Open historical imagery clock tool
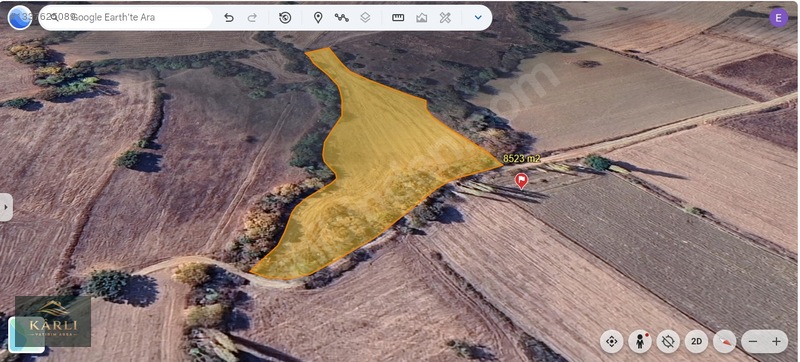Viewport: 800px width, 362px height. pos(285,18)
